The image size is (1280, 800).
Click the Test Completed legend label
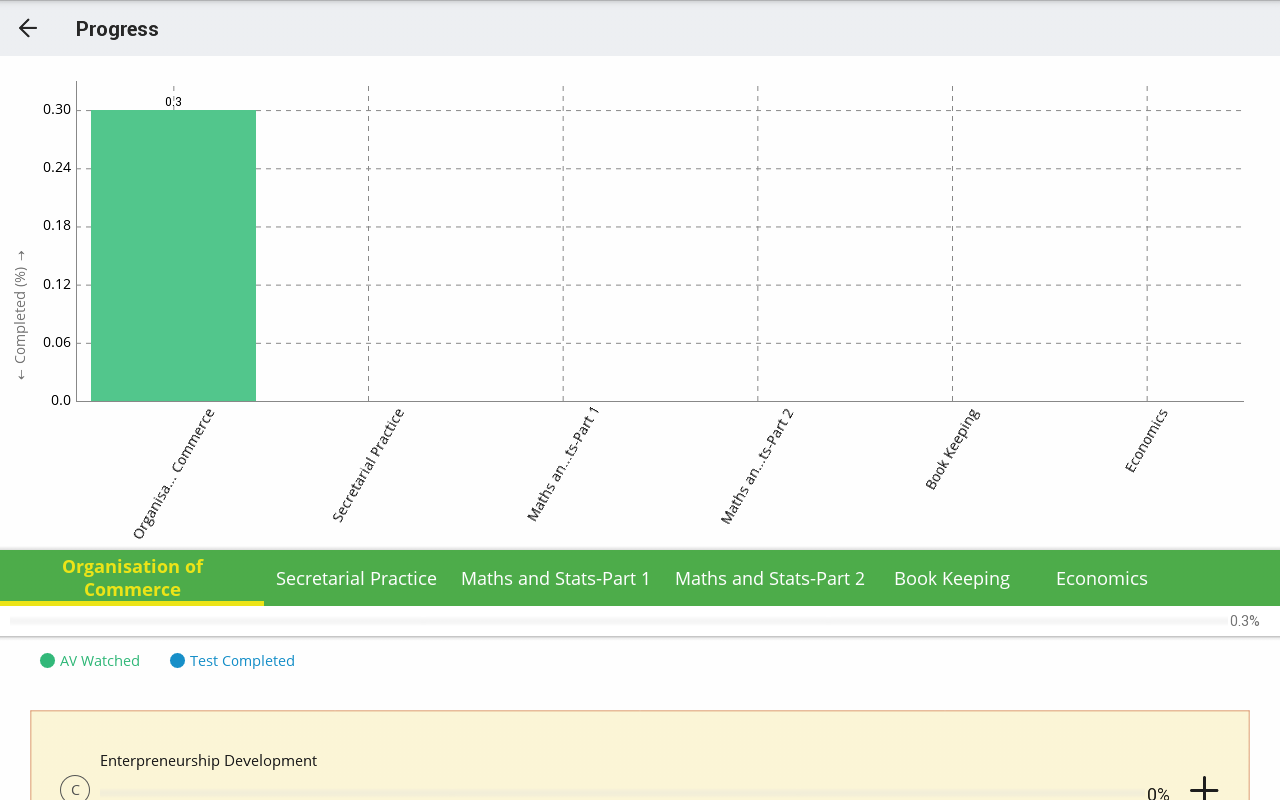click(242, 660)
